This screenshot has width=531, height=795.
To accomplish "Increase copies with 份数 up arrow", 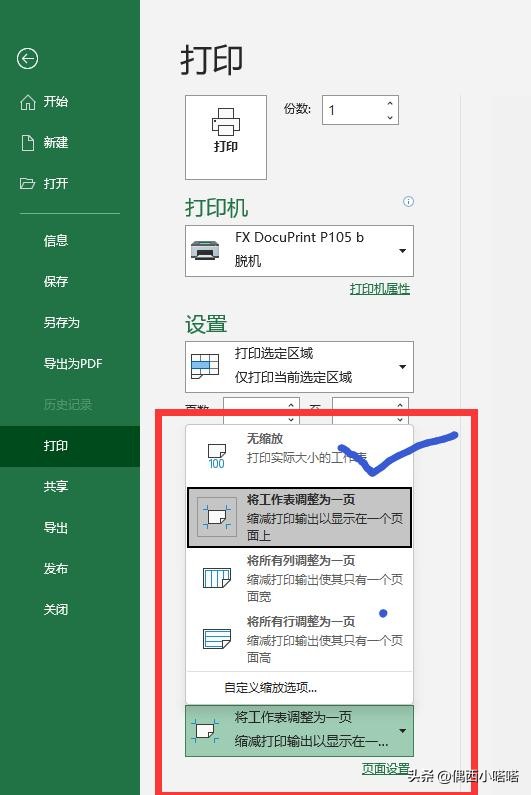I will pos(390,103).
